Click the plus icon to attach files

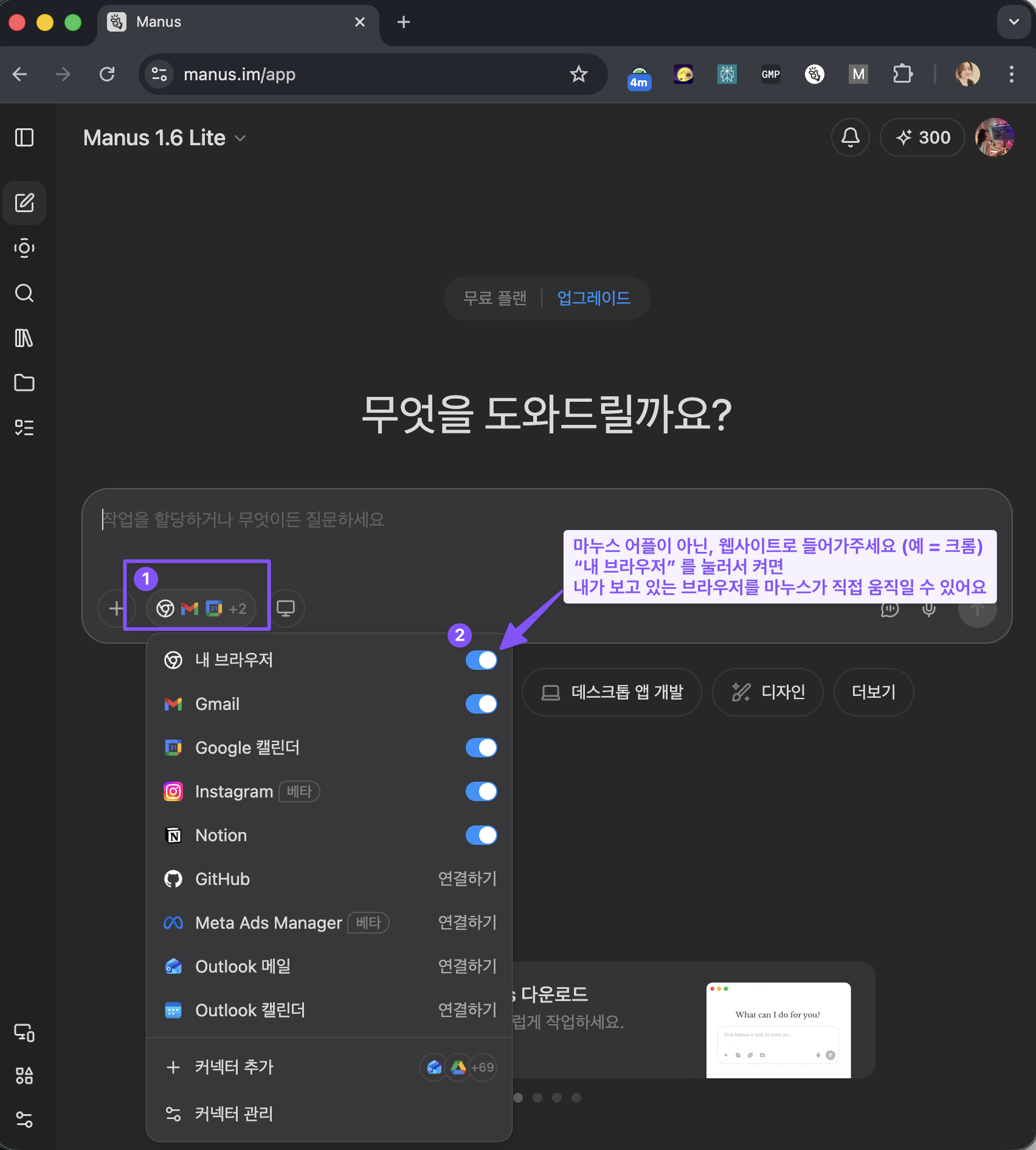[x=116, y=608]
